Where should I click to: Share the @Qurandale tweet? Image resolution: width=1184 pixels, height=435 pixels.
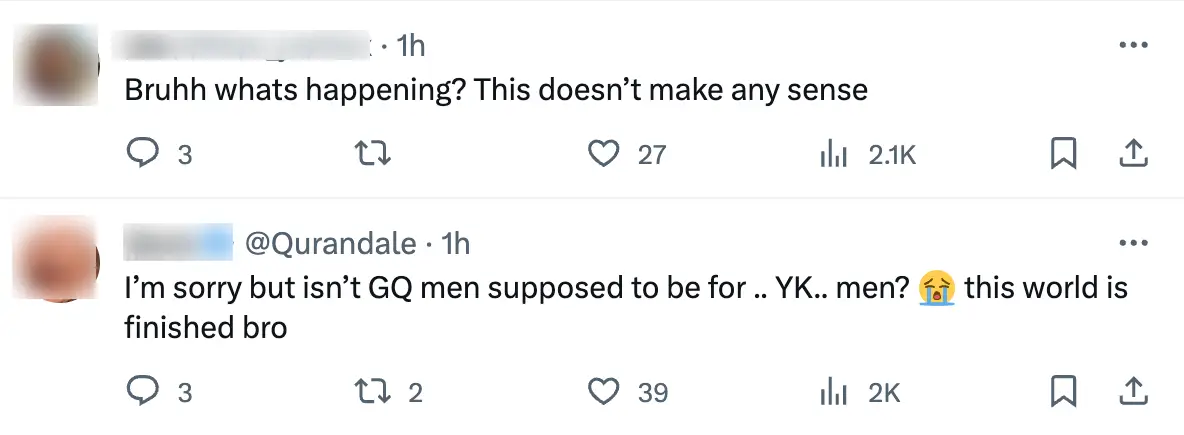click(x=1131, y=392)
